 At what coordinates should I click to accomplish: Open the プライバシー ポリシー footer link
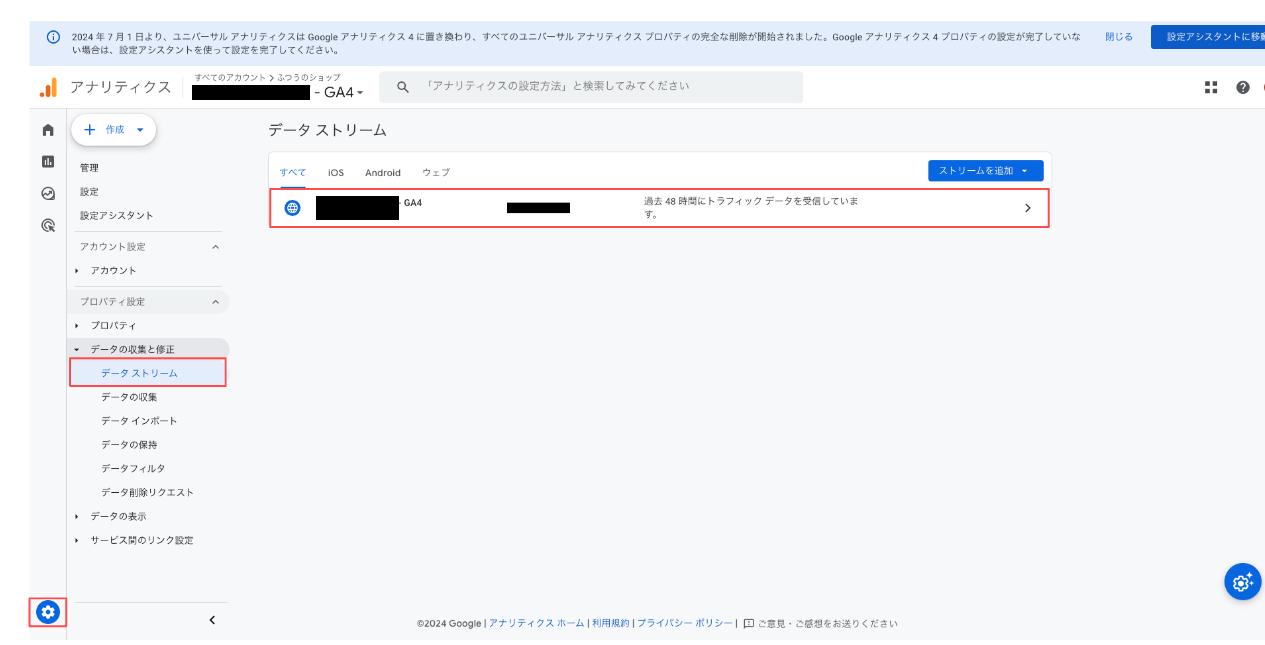(685, 623)
